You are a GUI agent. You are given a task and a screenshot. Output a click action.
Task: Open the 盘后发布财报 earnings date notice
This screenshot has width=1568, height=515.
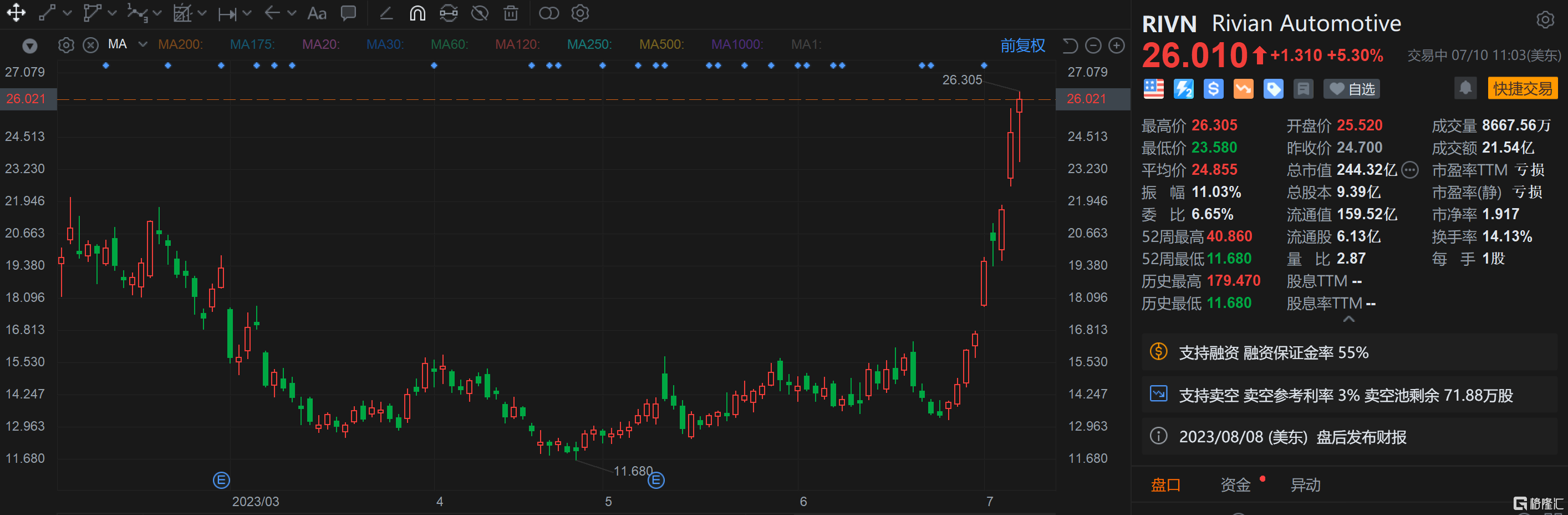pos(1348,436)
